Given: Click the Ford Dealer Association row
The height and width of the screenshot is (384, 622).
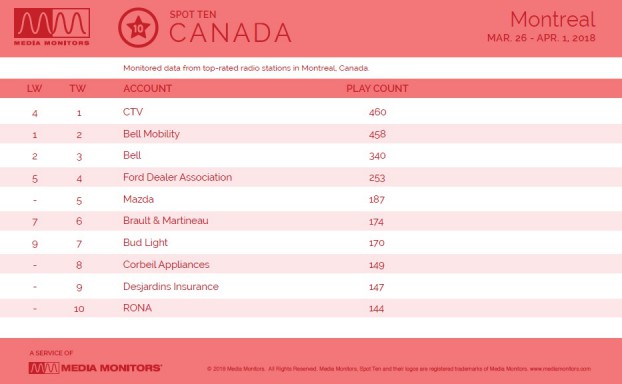Looking at the screenshot, I should click(x=311, y=177).
